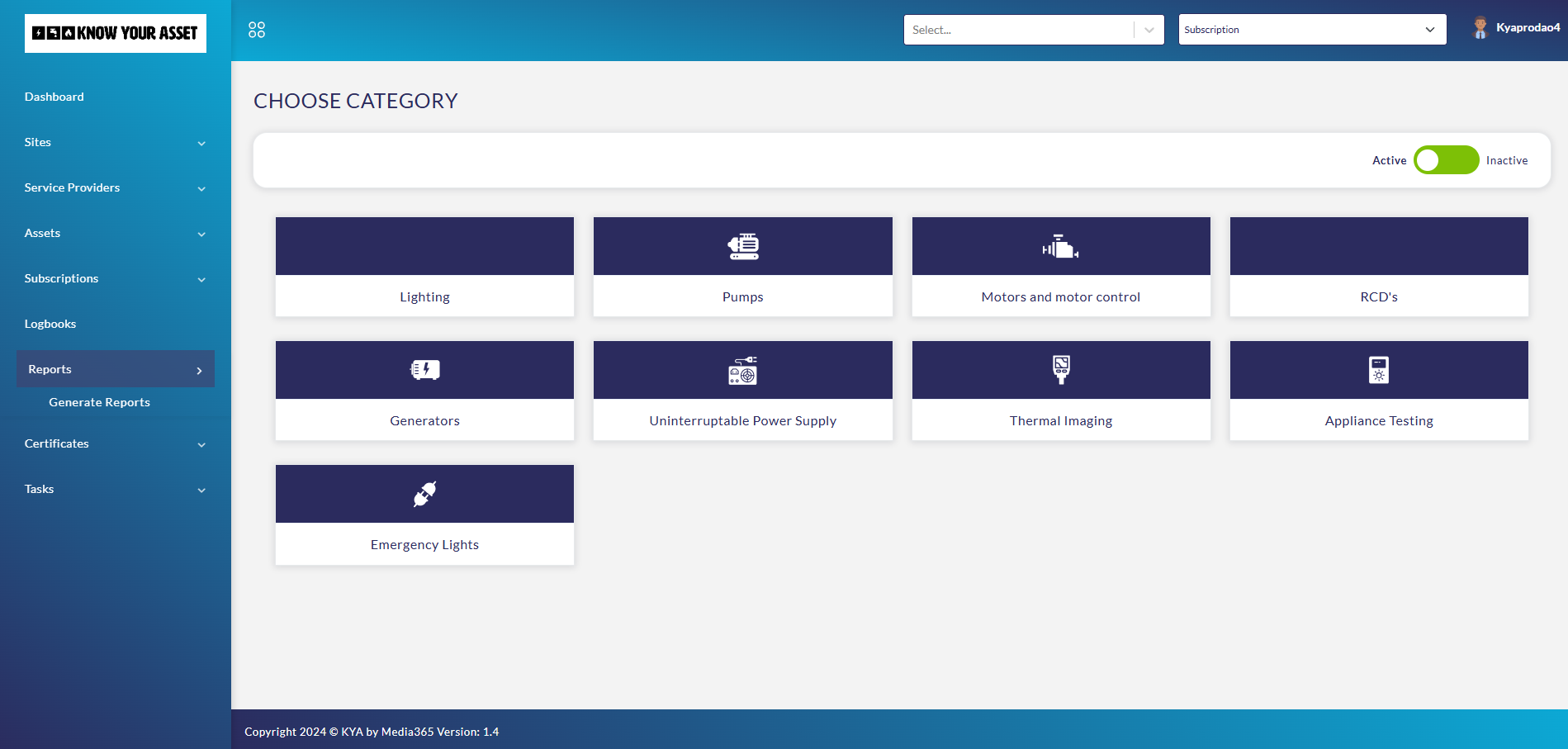
Task: Open the Generators category icon
Action: coord(424,370)
